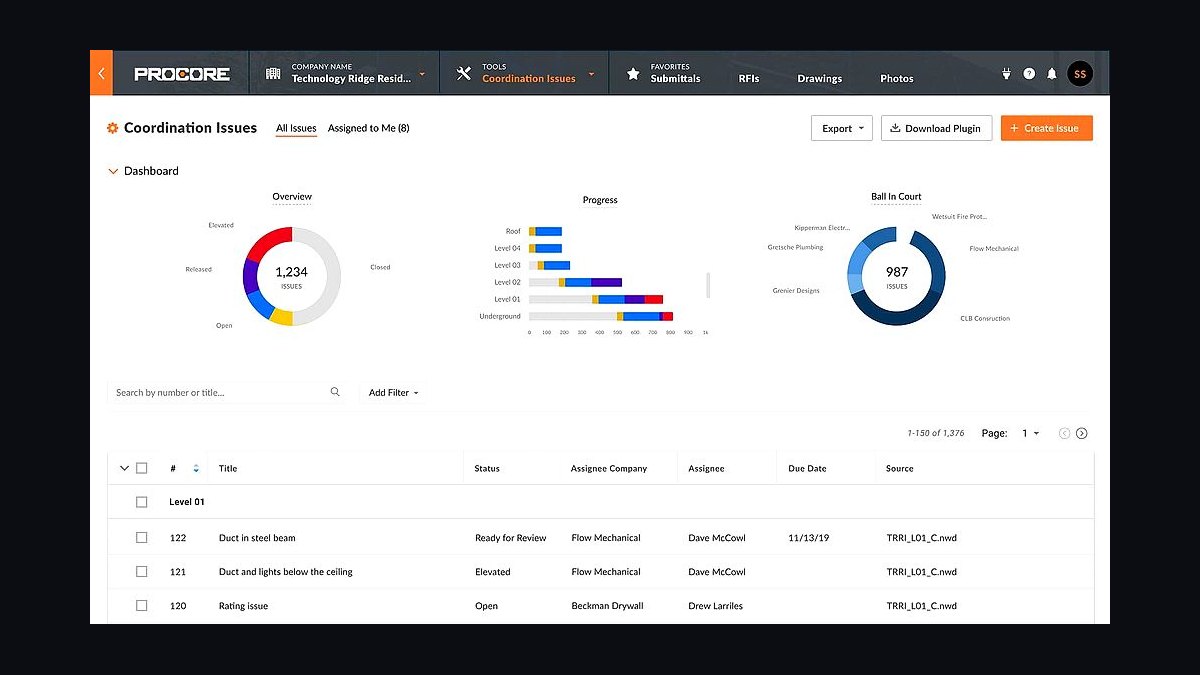Go to the previous page arrow

click(1064, 433)
